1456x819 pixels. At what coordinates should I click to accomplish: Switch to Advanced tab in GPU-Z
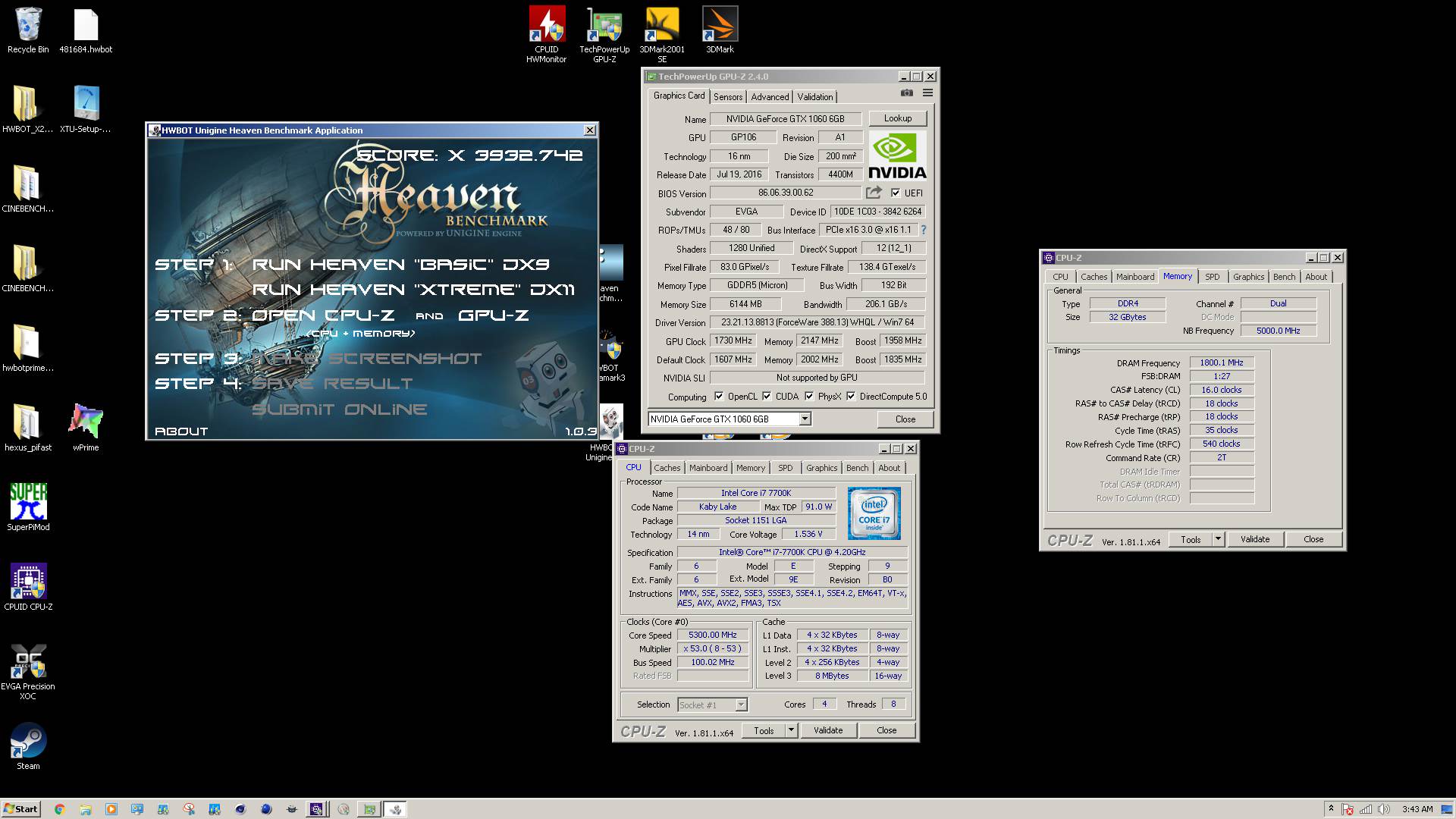(770, 96)
